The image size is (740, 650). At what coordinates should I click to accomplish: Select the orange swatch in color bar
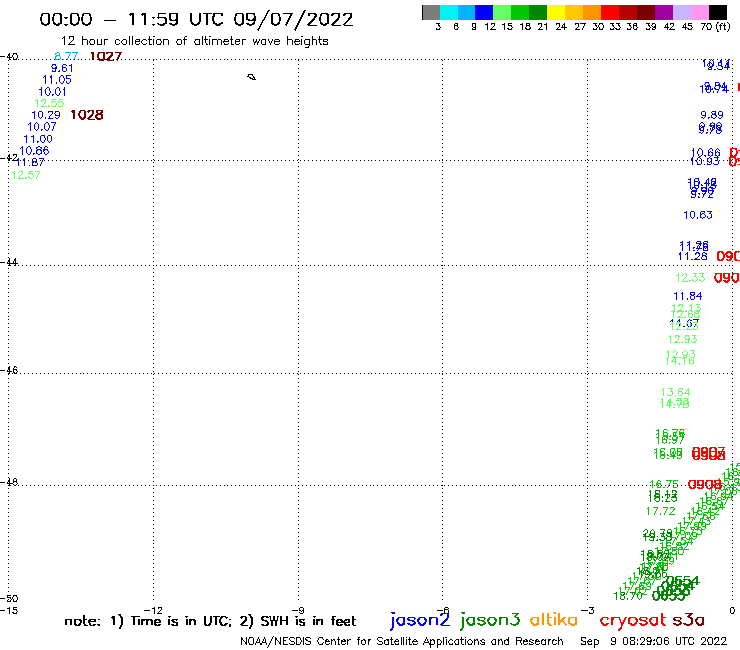(x=592, y=12)
